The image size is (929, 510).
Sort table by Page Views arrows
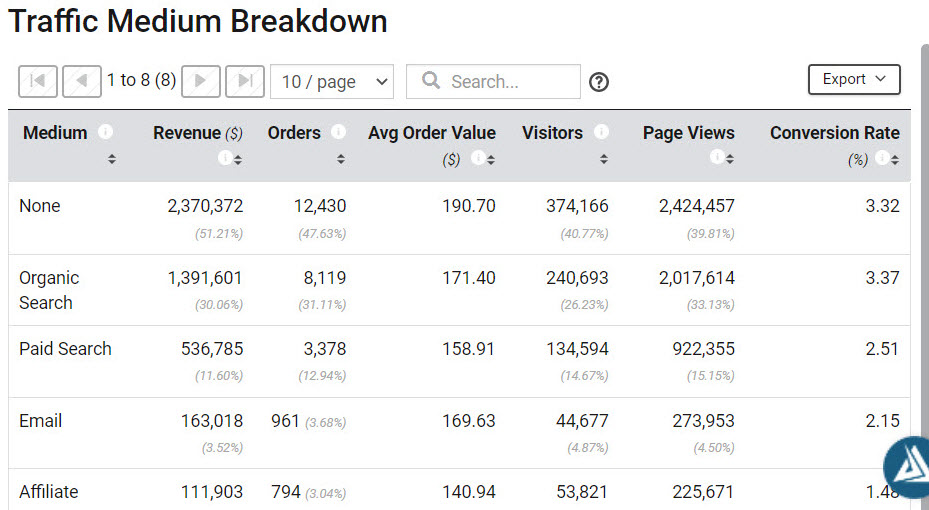click(730, 159)
